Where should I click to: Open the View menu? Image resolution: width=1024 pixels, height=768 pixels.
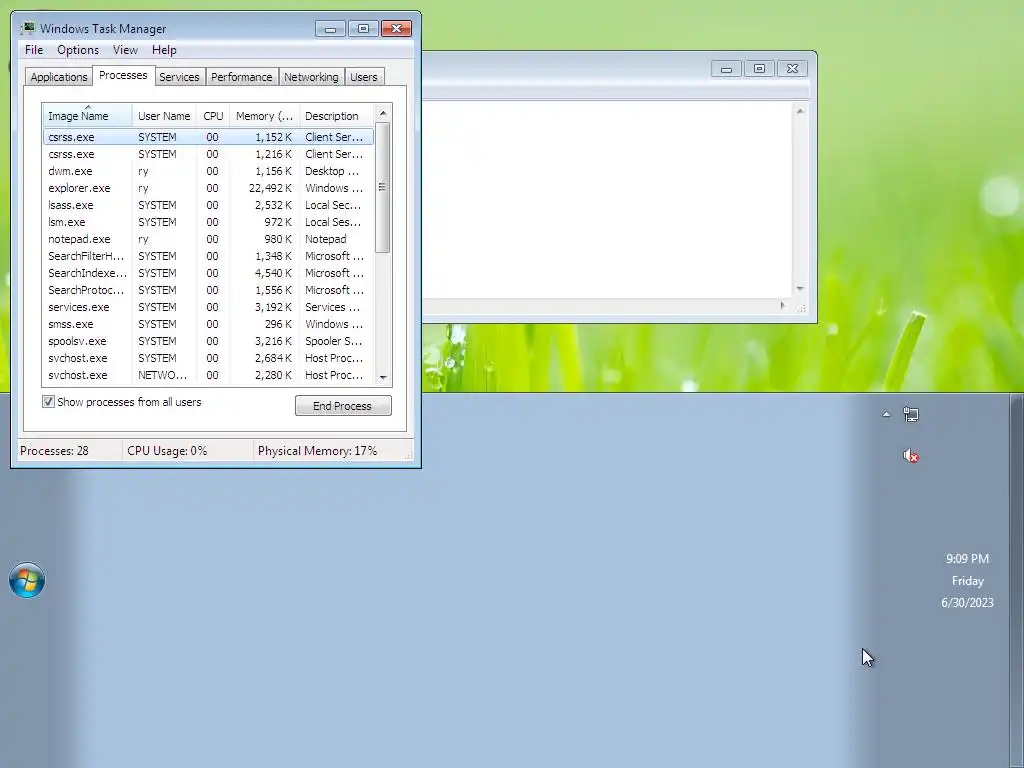[x=125, y=50]
